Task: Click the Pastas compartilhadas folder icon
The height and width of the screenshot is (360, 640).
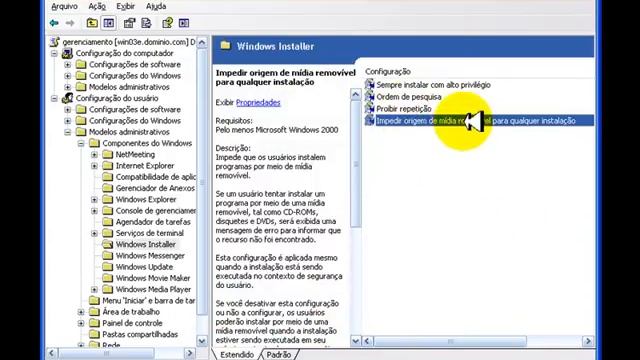Action: (x=94, y=334)
